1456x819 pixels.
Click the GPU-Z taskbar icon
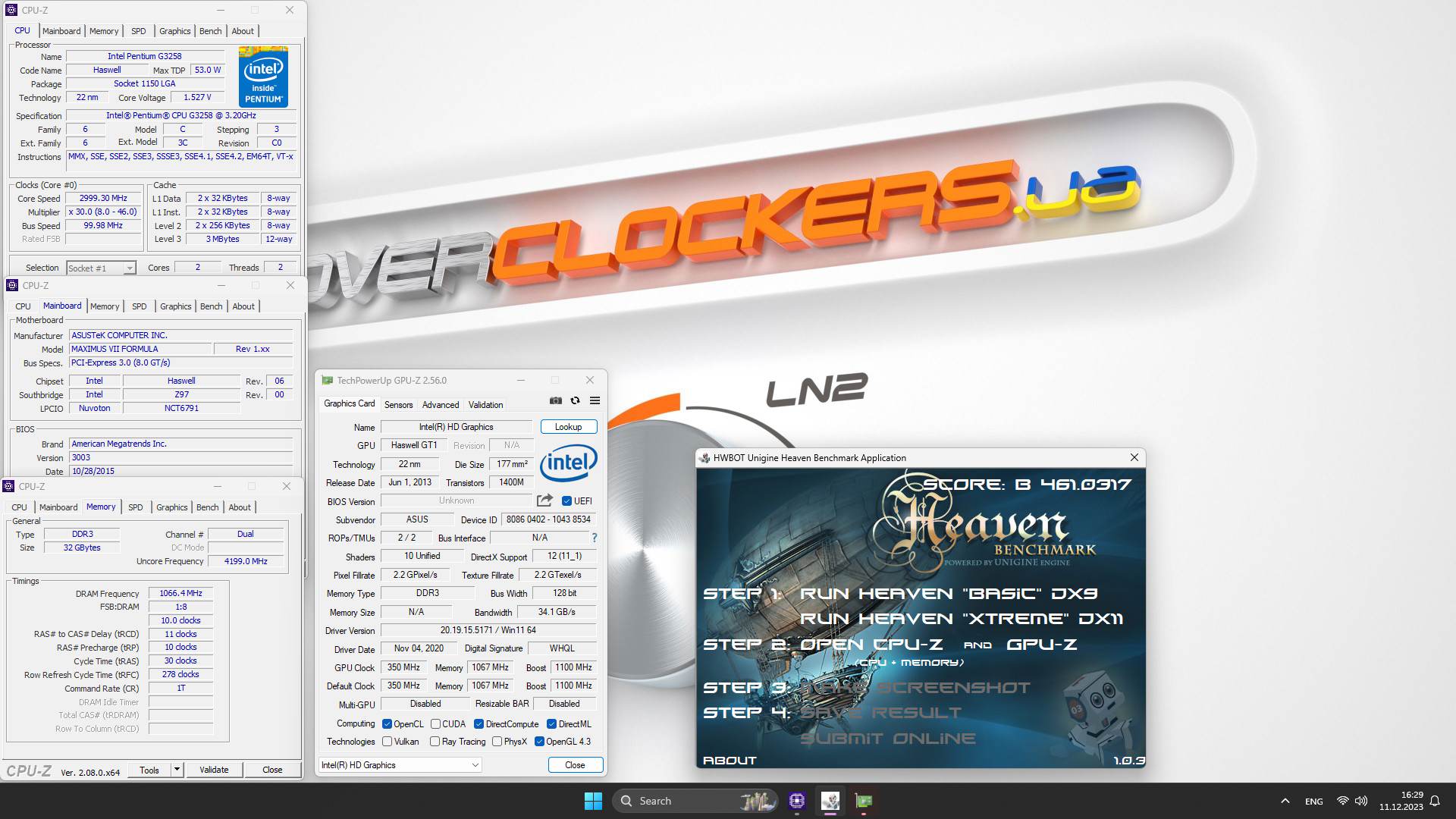point(864,801)
